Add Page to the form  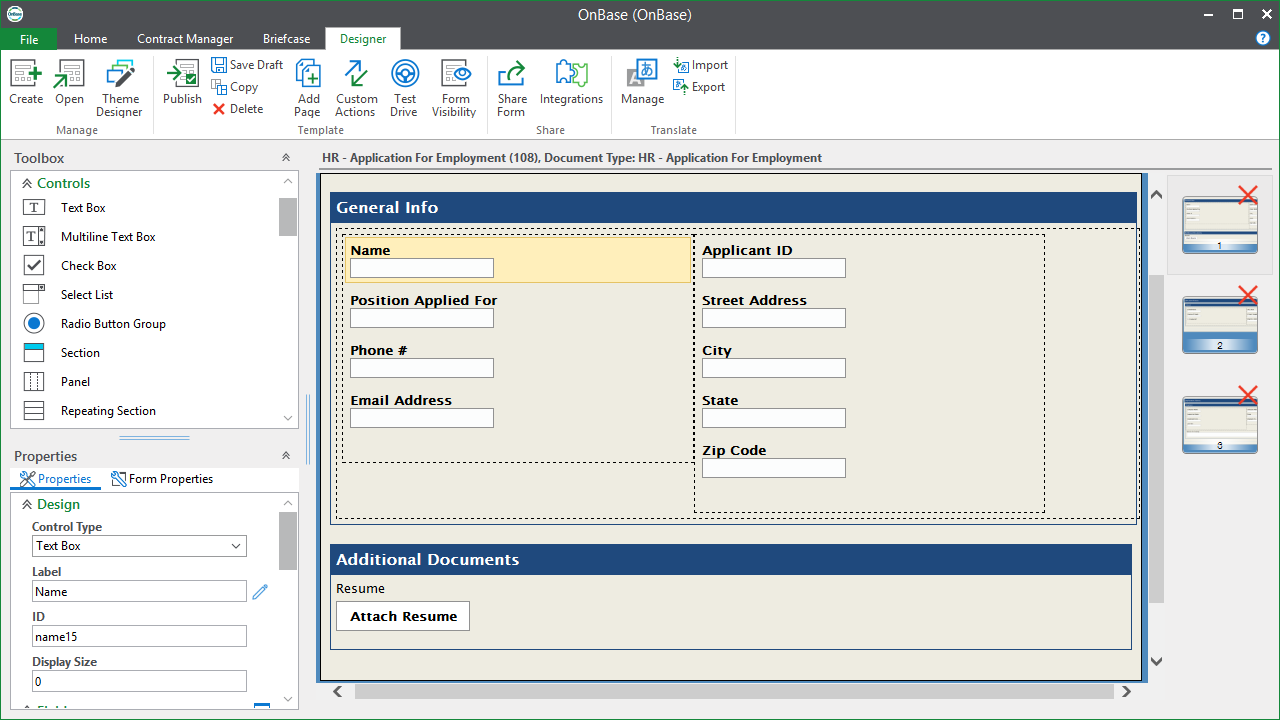[x=308, y=88]
